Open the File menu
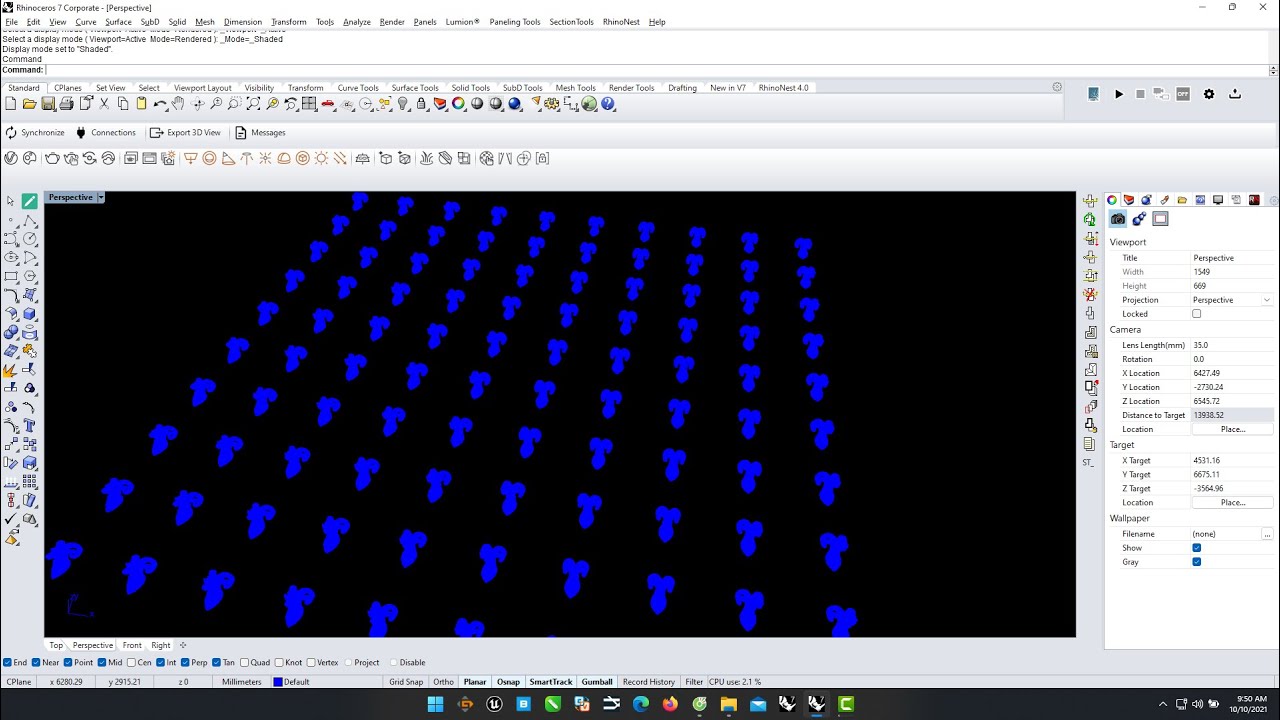The height and width of the screenshot is (720, 1280). [x=12, y=22]
